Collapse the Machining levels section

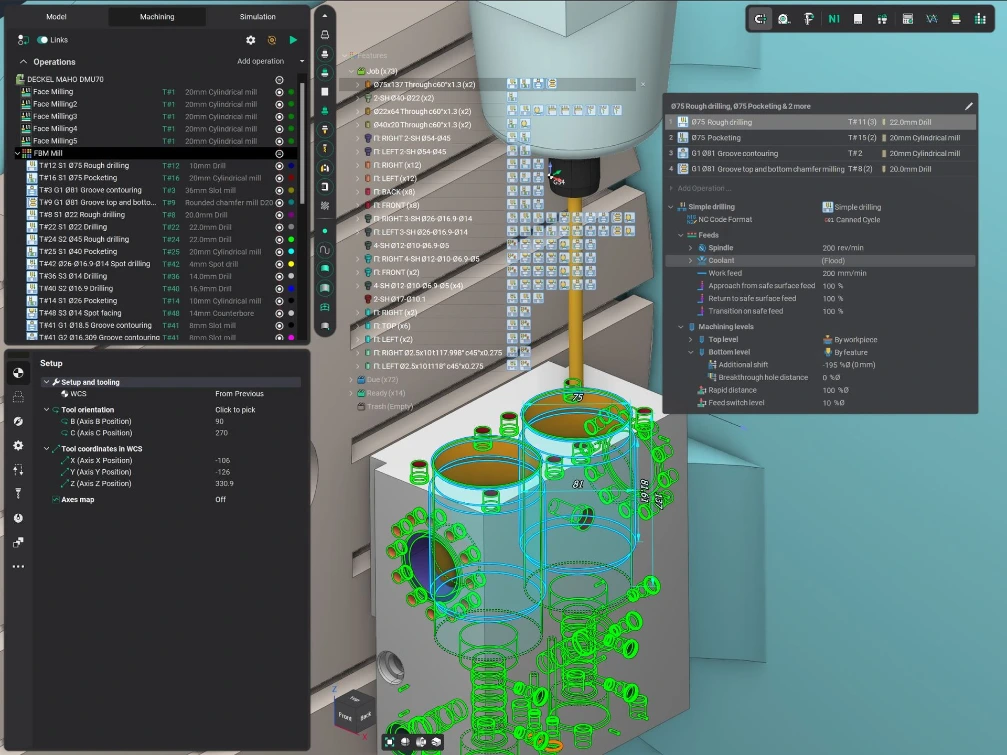click(x=682, y=324)
